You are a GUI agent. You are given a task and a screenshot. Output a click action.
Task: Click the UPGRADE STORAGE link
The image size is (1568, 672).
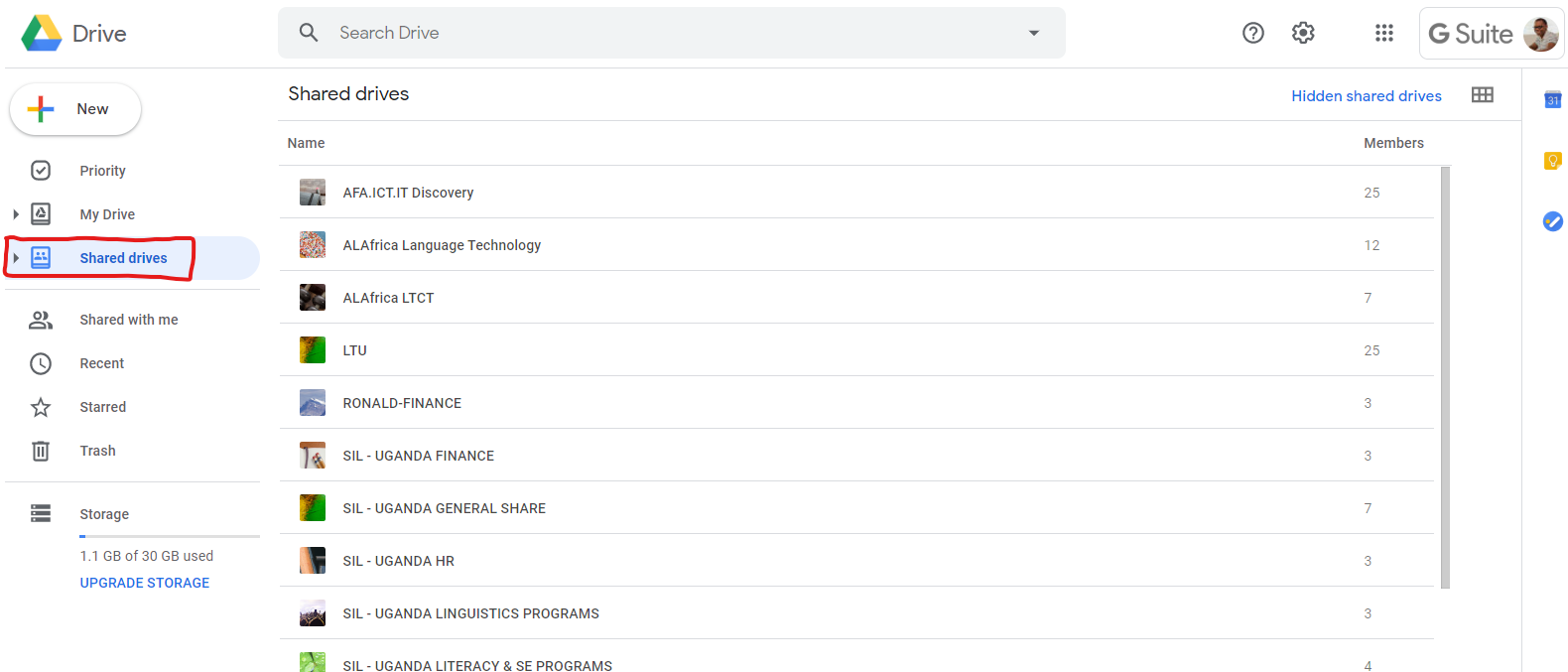tap(145, 583)
